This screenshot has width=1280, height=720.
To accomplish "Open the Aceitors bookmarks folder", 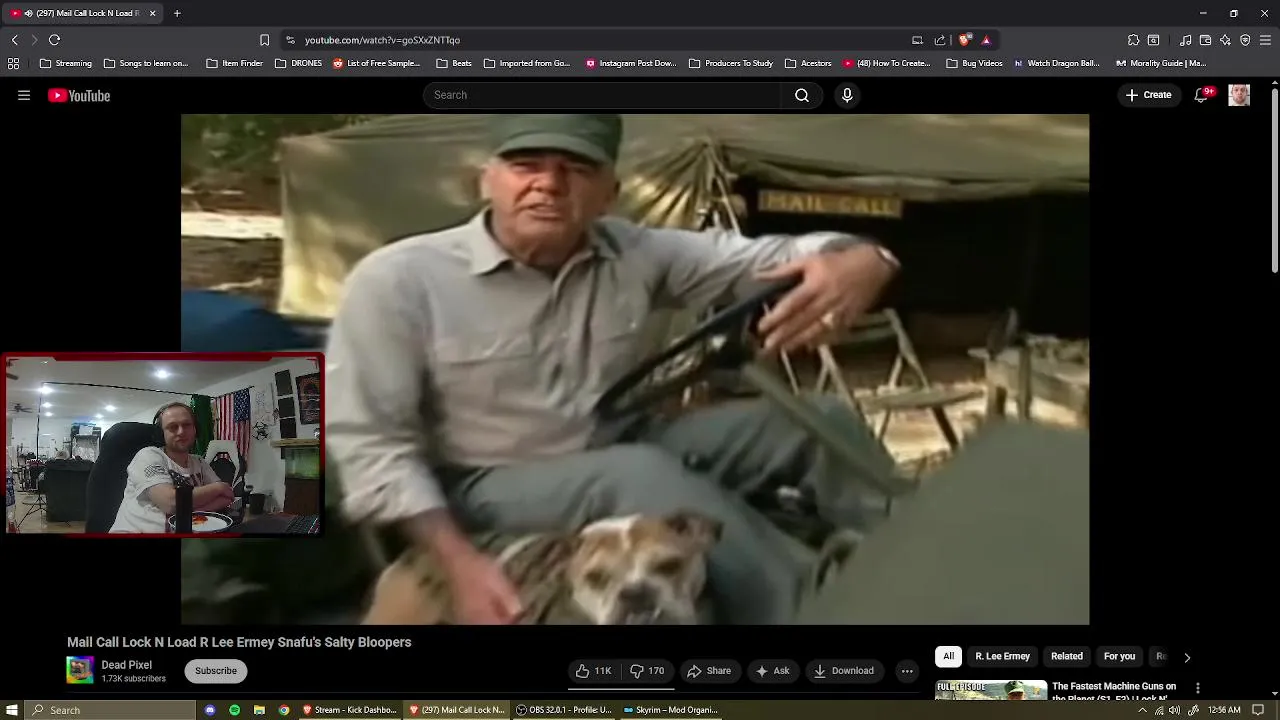I will pos(808,63).
